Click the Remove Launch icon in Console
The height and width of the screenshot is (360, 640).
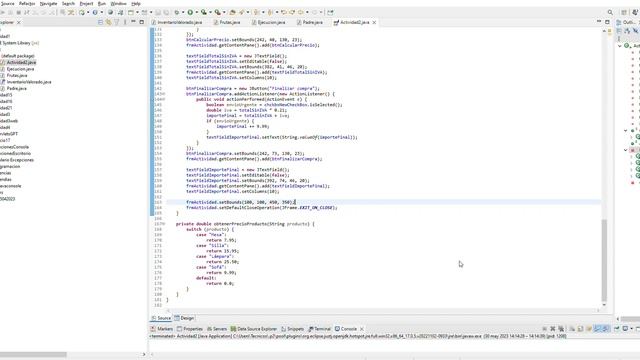pyautogui.click(x=553, y=329)
